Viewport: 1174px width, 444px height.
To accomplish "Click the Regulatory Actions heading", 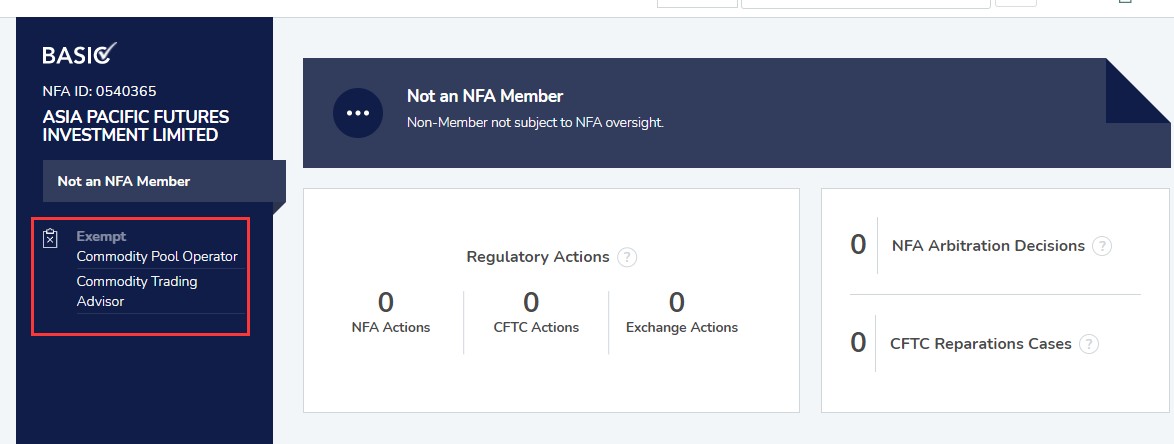I will click(x=537, y=257).
